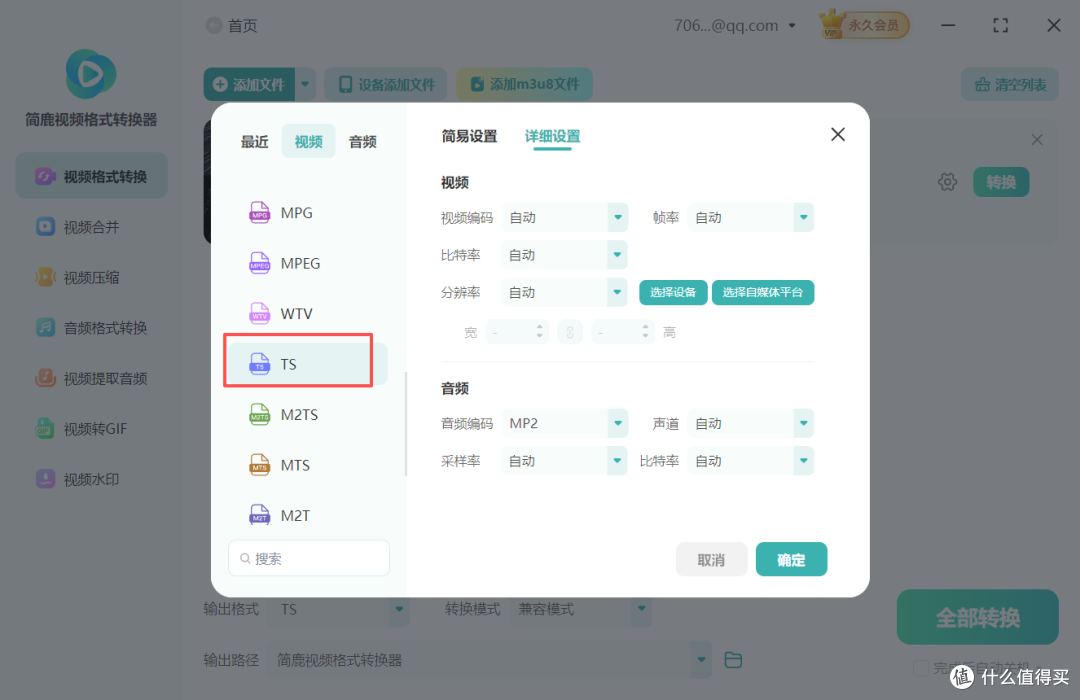Click the 视频转GIF sidebar icon

(45, 428)
